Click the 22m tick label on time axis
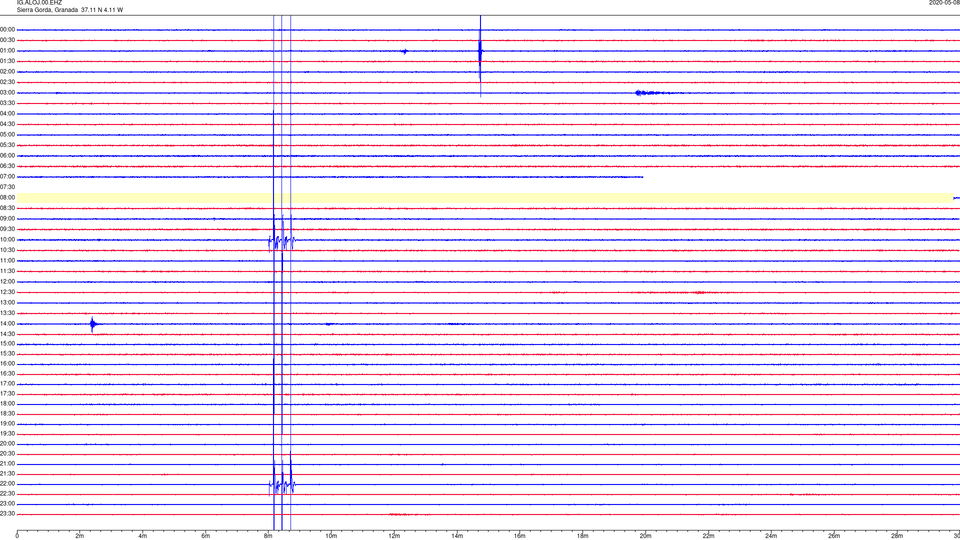960x540 pixels. point(708,536)
